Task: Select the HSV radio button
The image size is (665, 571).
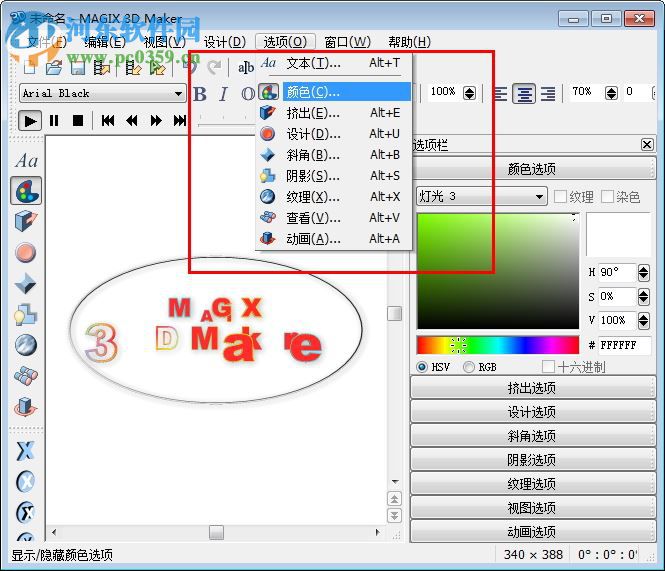Action: pos(422,367)
